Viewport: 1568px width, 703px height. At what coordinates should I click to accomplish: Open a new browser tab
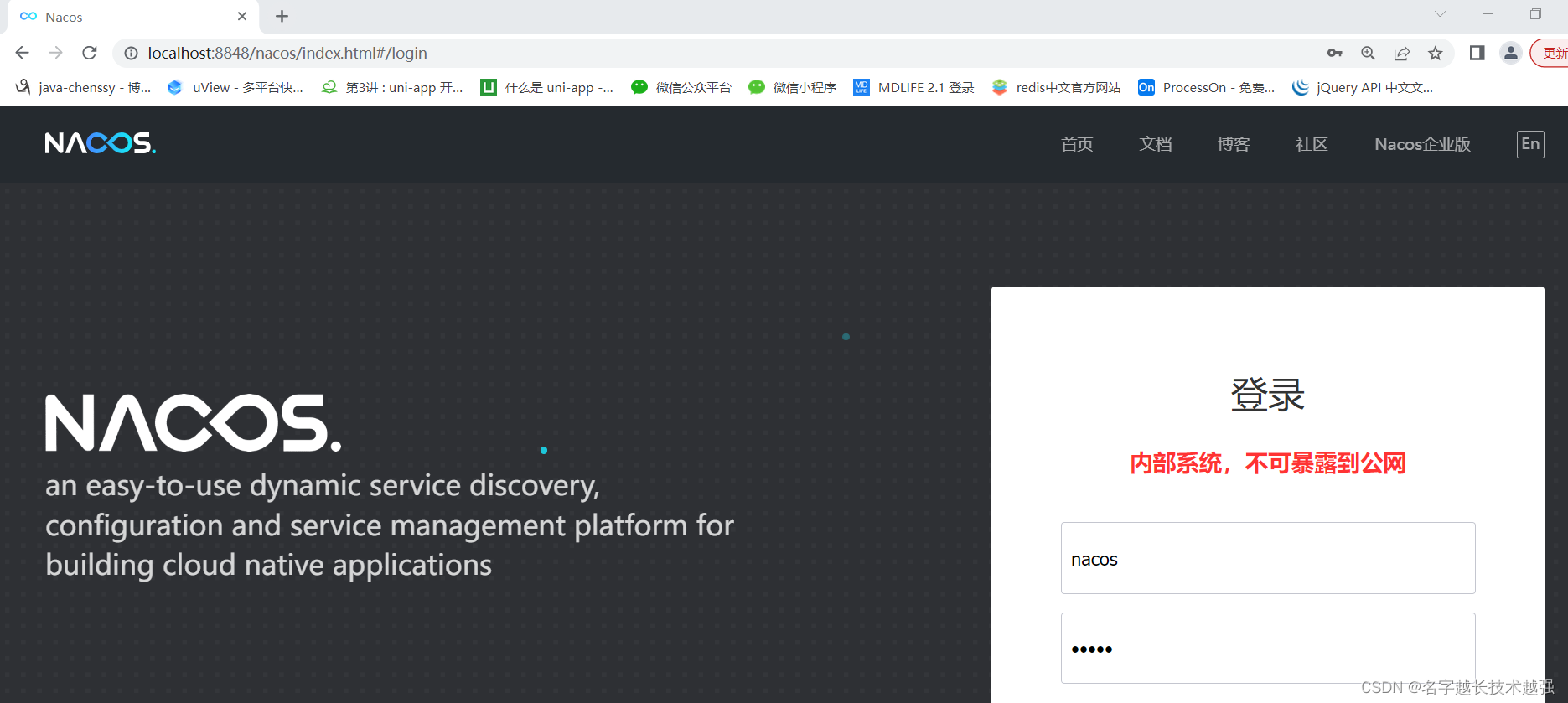282,17
